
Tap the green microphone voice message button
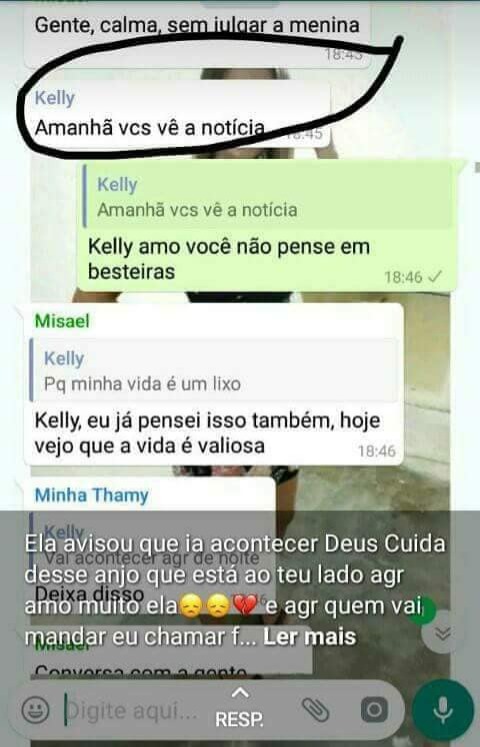pyautogui.click(x=443, y=710)
